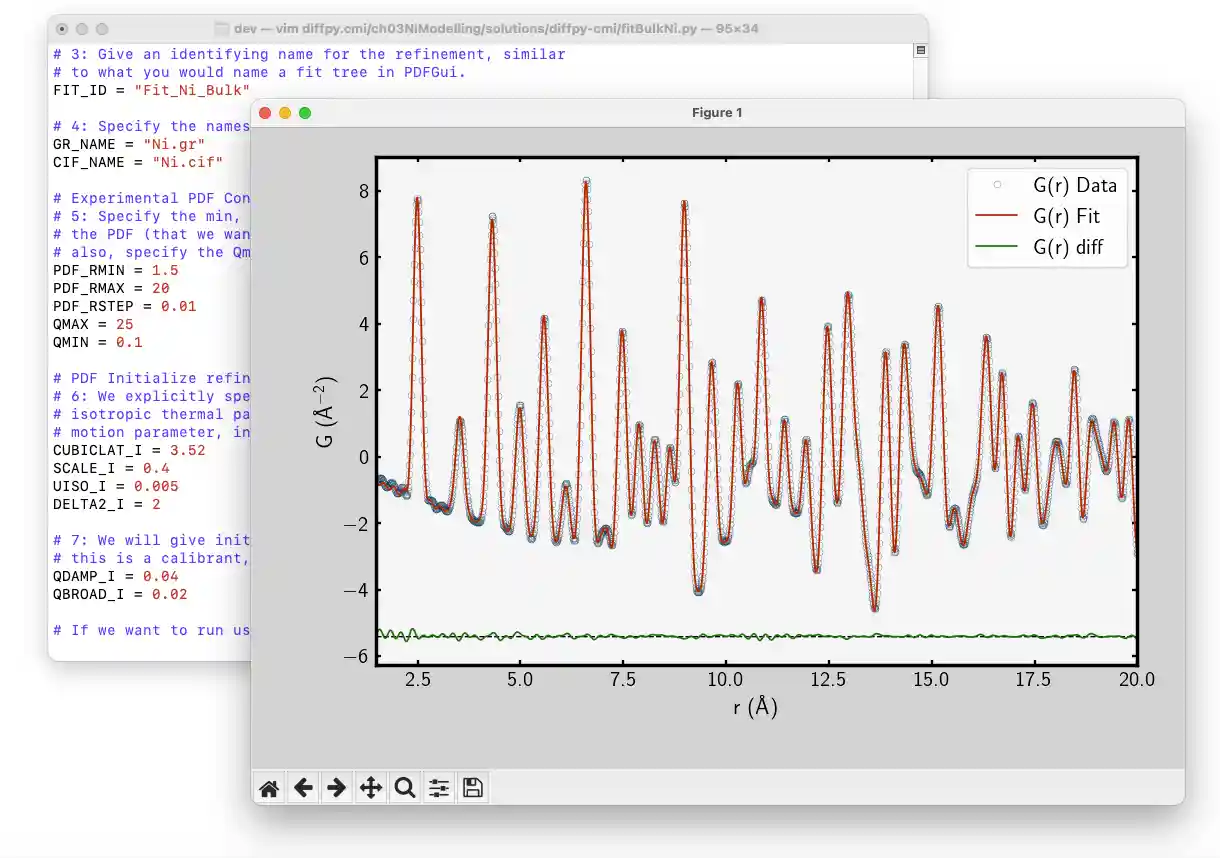
Task: Click the Figure 1 title bar
Action: pos(716,113)
